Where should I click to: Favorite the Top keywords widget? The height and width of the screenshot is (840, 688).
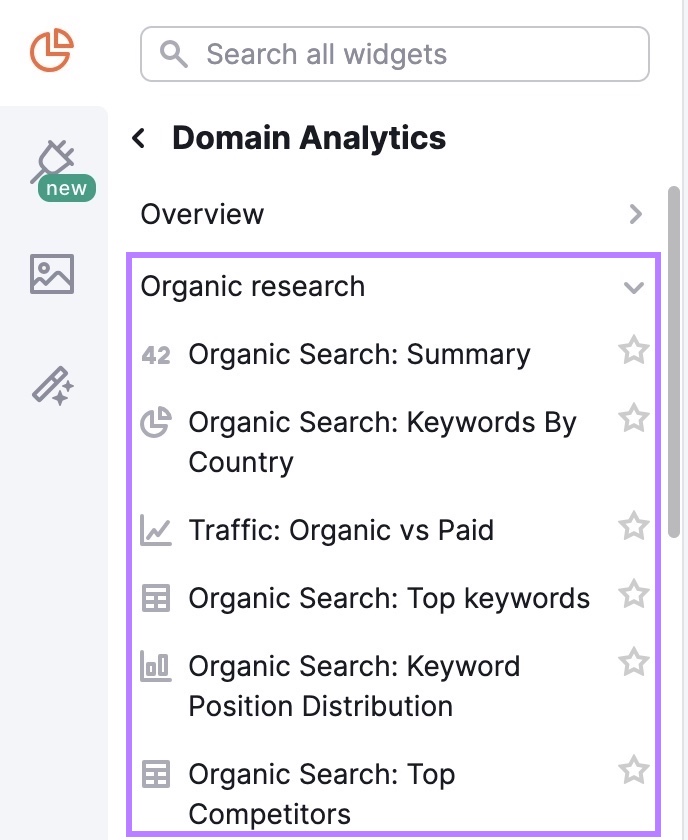(x=634, y=593)
